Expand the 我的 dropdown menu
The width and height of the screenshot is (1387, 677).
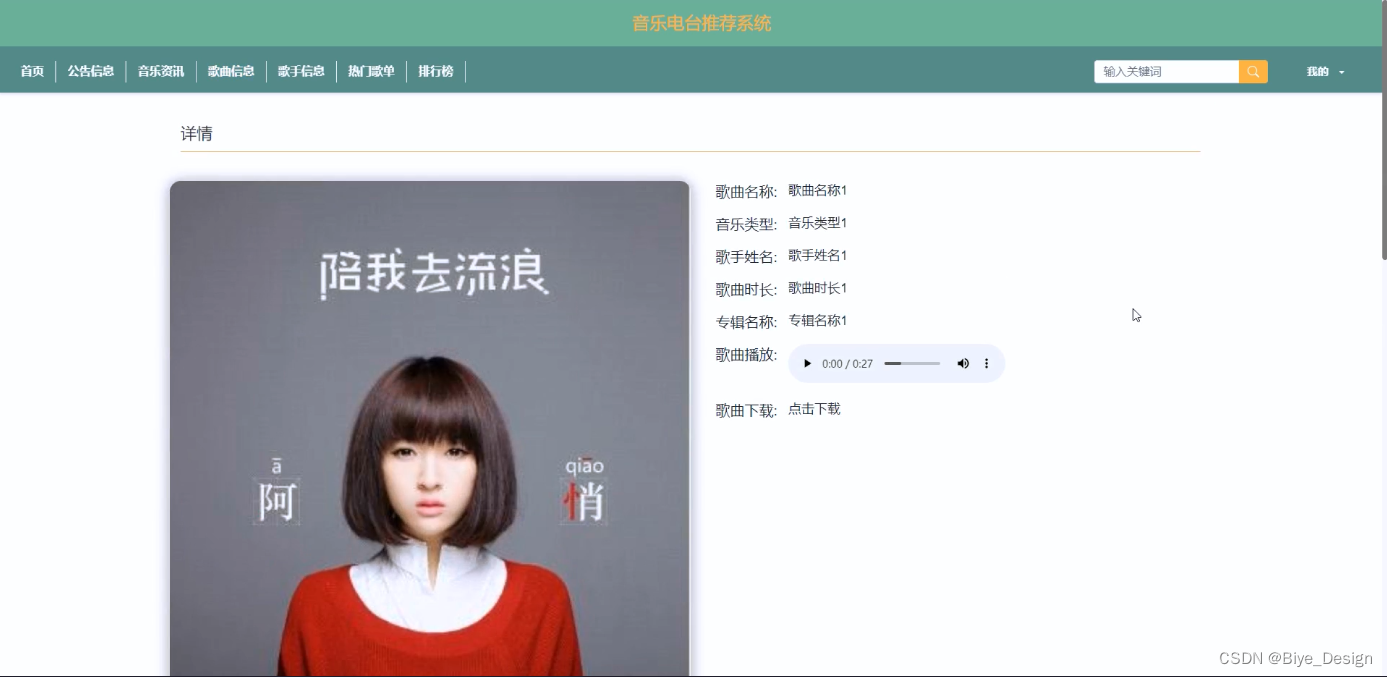(1325, 72)
